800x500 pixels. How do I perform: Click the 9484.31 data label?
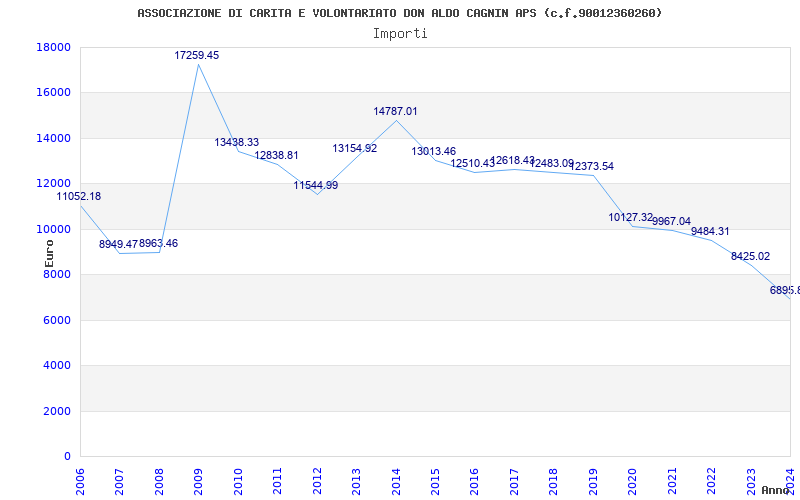pyautogui.click(x=710, y=232)
